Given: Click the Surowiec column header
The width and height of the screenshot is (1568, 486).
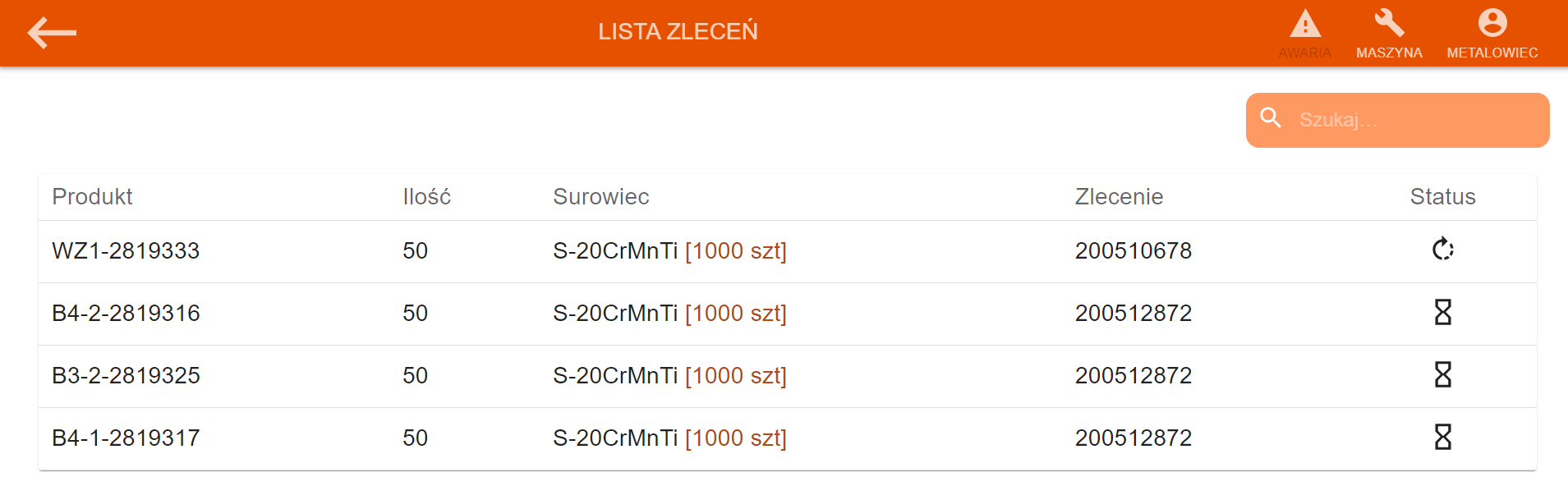Looking at the screenshot, I should coord(600,197).
